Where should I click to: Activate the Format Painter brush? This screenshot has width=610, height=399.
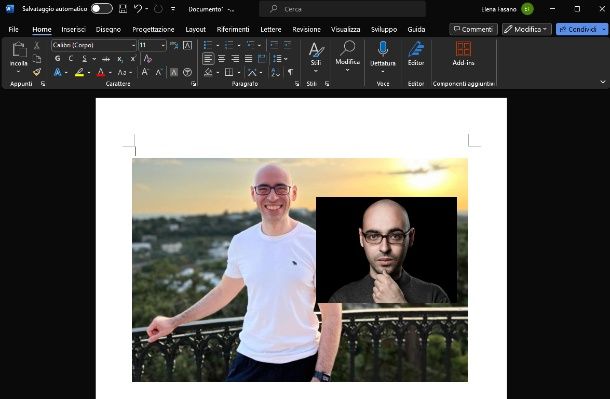point(37,72)
